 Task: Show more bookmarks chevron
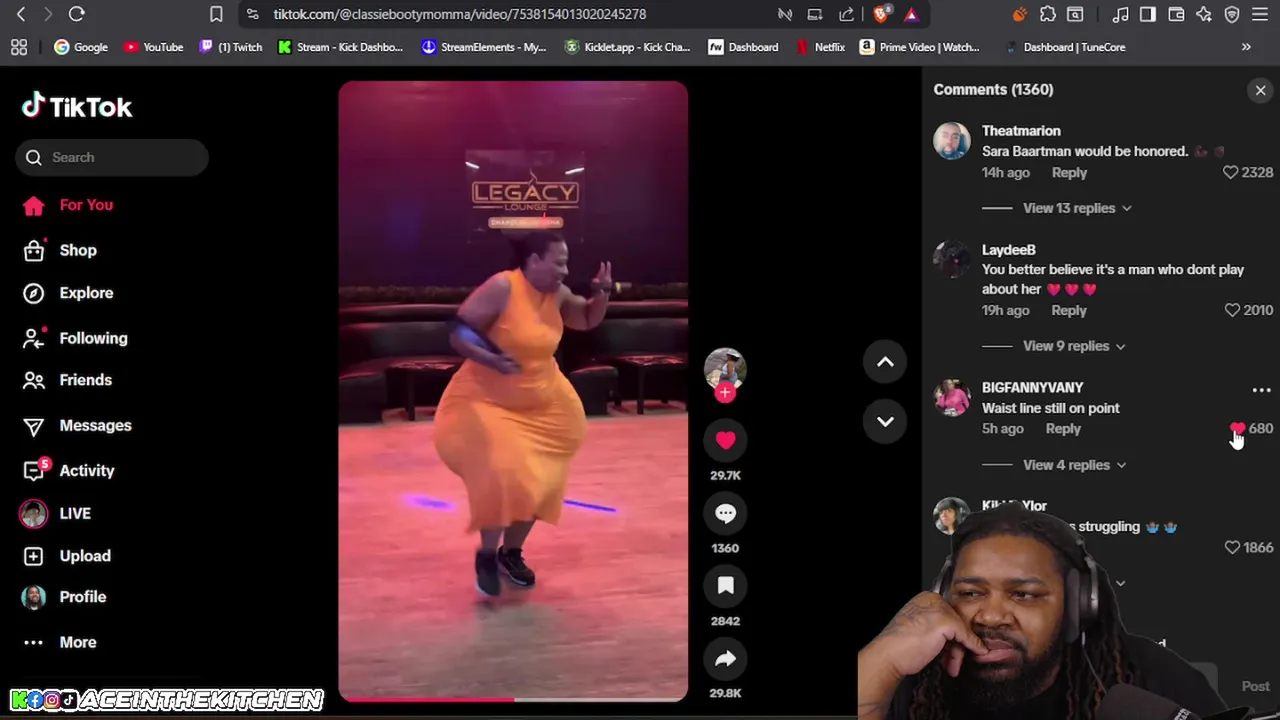pyautogui.click(x=1246, y=47)
